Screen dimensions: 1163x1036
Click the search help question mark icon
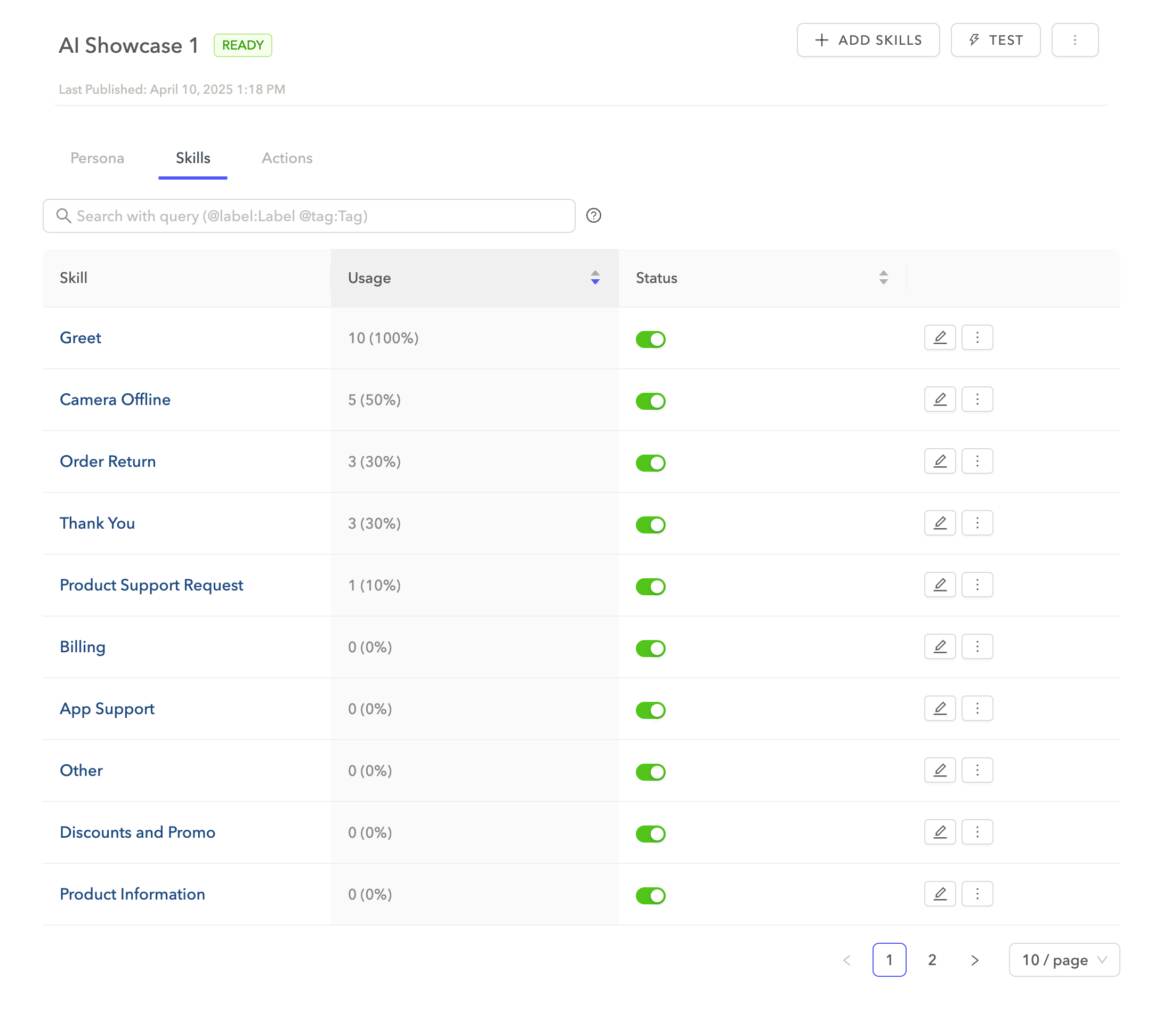593,216
